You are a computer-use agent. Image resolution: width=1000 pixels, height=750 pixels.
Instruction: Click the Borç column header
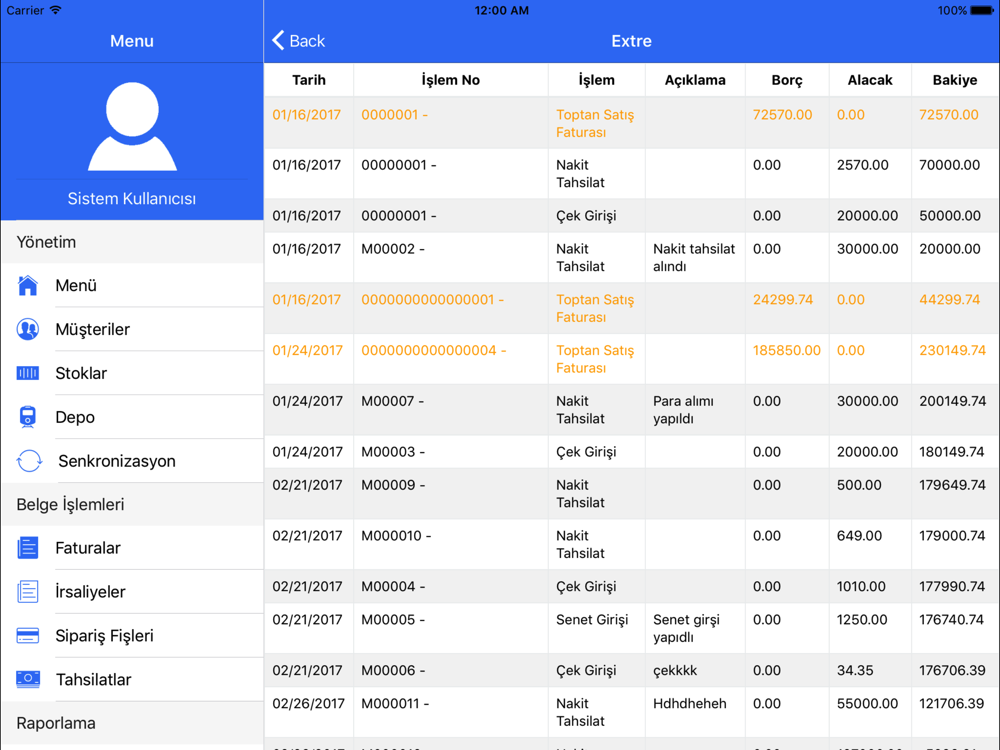tap(787, 80)
